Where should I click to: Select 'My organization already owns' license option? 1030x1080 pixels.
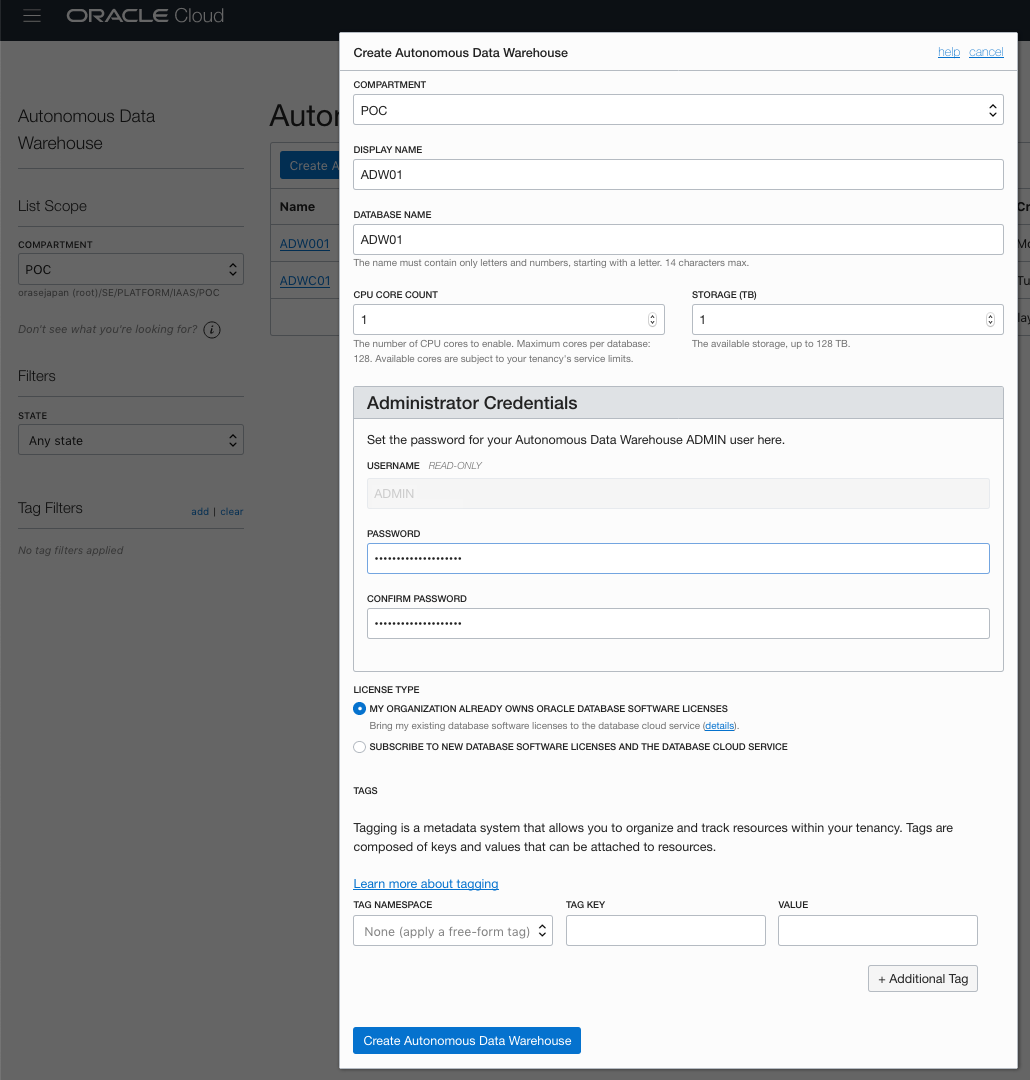(x=360, y=708)
